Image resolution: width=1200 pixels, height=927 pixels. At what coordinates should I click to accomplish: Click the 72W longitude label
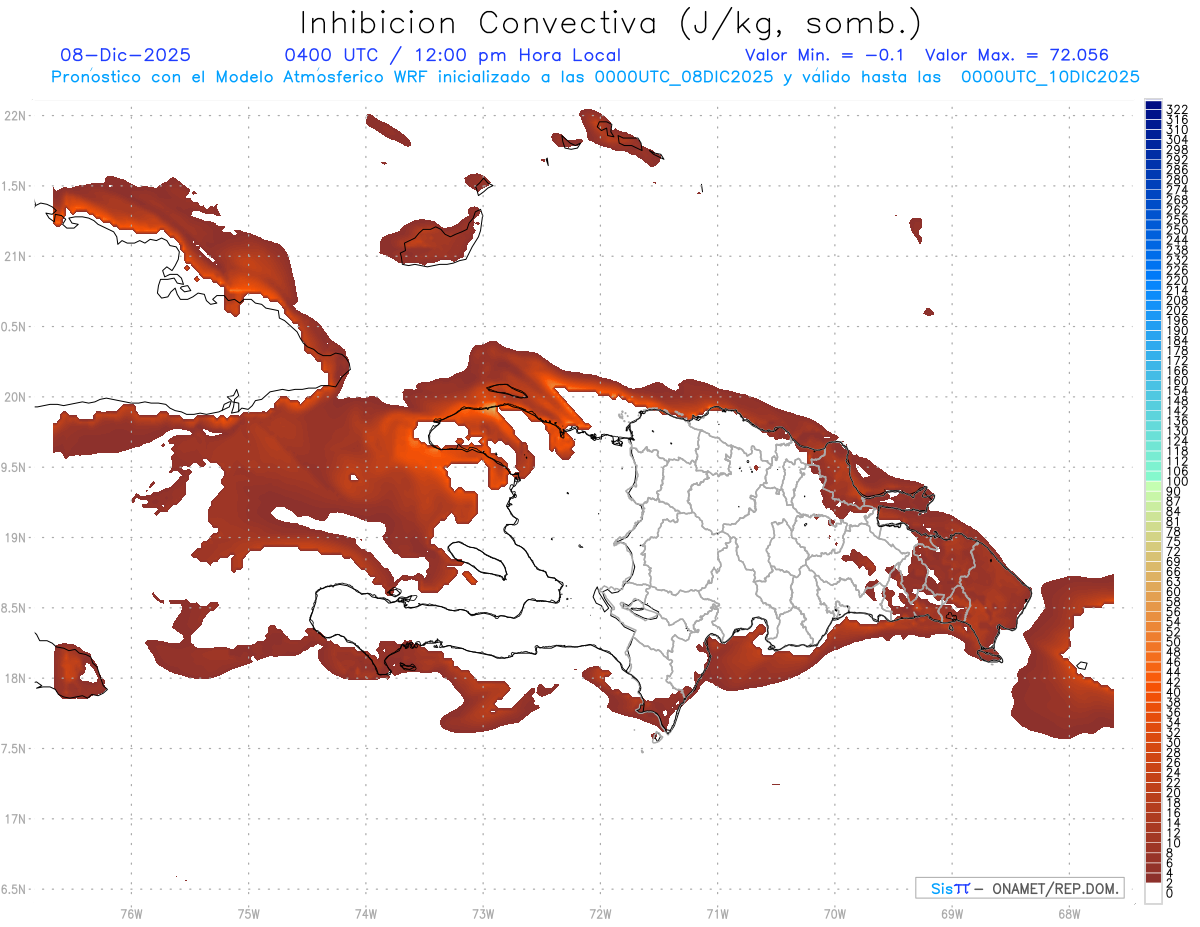pyautogui.click(x=600, y=913)
